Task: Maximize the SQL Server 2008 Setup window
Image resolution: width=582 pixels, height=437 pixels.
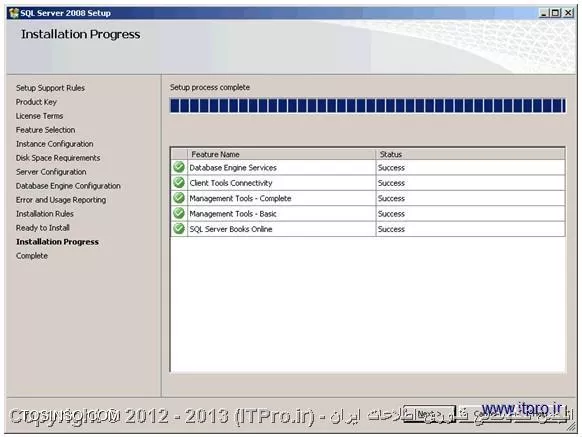Action: [556, 13]
